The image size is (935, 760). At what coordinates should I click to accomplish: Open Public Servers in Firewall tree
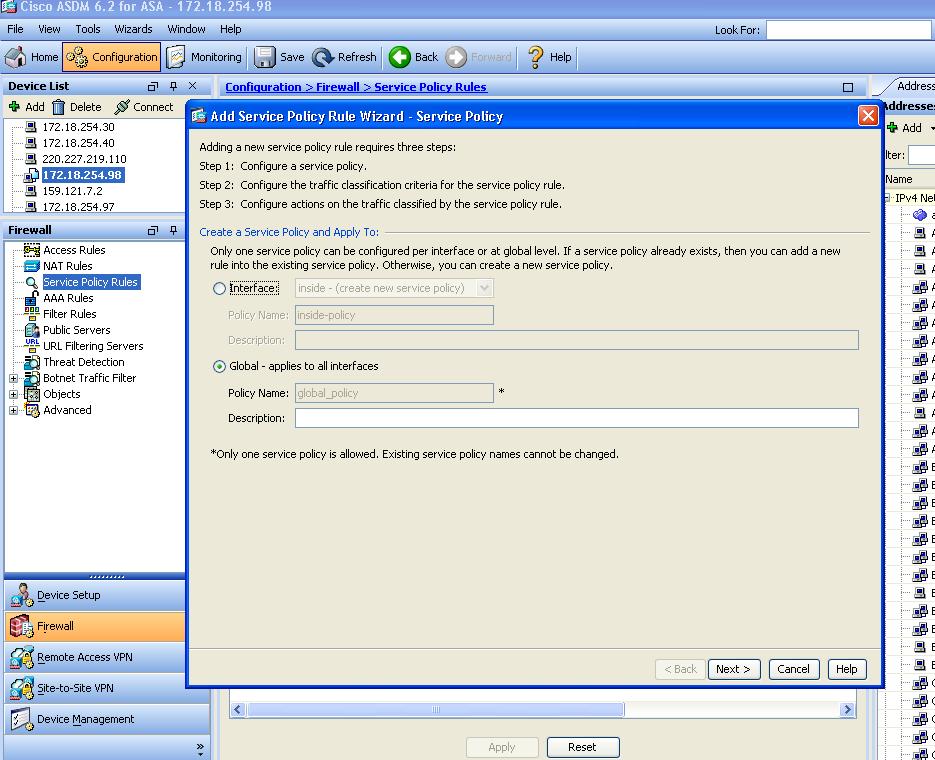pos(76,330)
